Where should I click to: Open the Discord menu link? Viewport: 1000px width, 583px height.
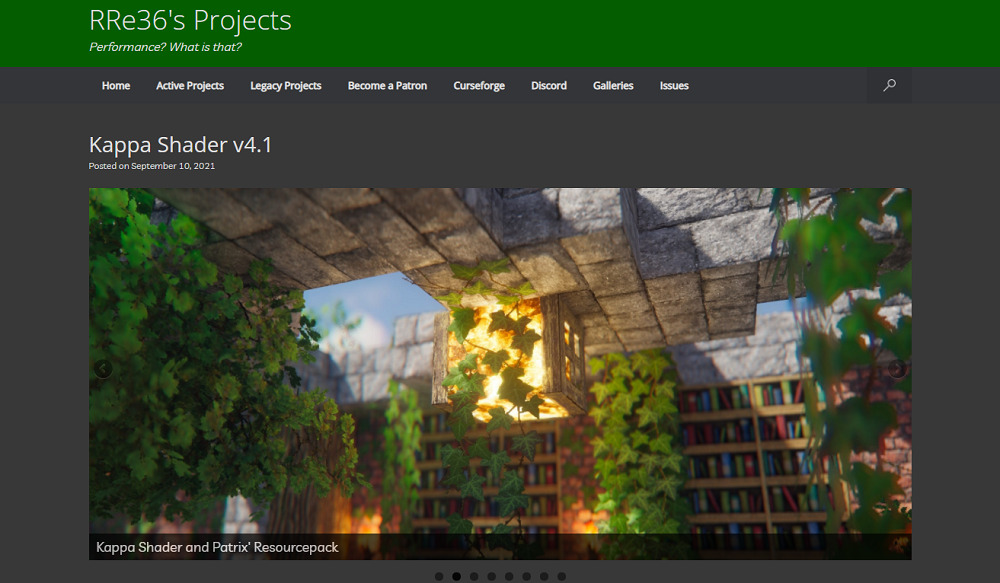(549, 85)
